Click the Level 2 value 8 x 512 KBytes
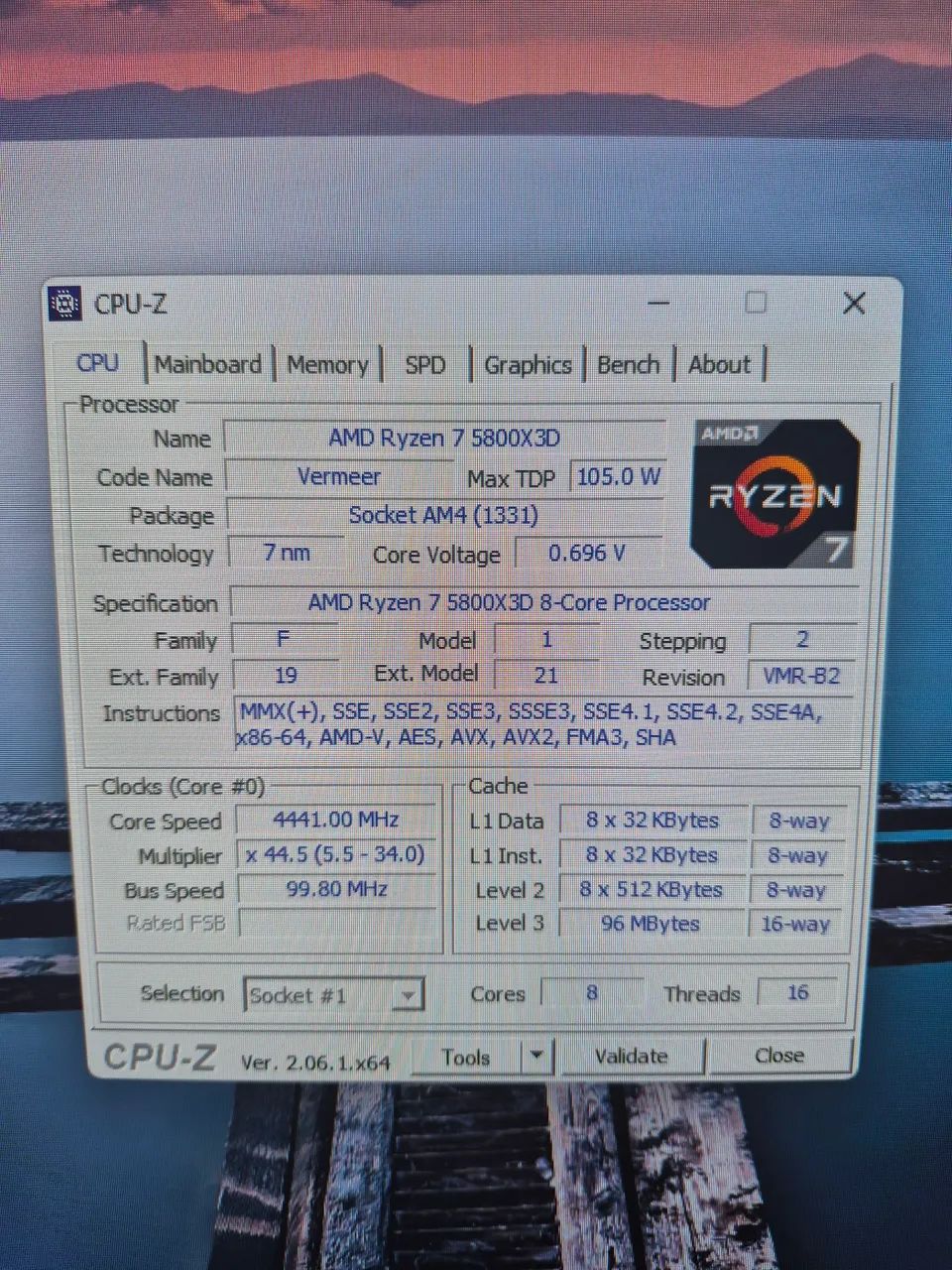 pos(652,890)
